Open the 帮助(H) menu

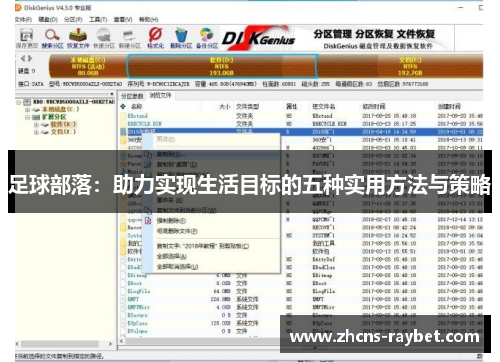pos(149,20)
